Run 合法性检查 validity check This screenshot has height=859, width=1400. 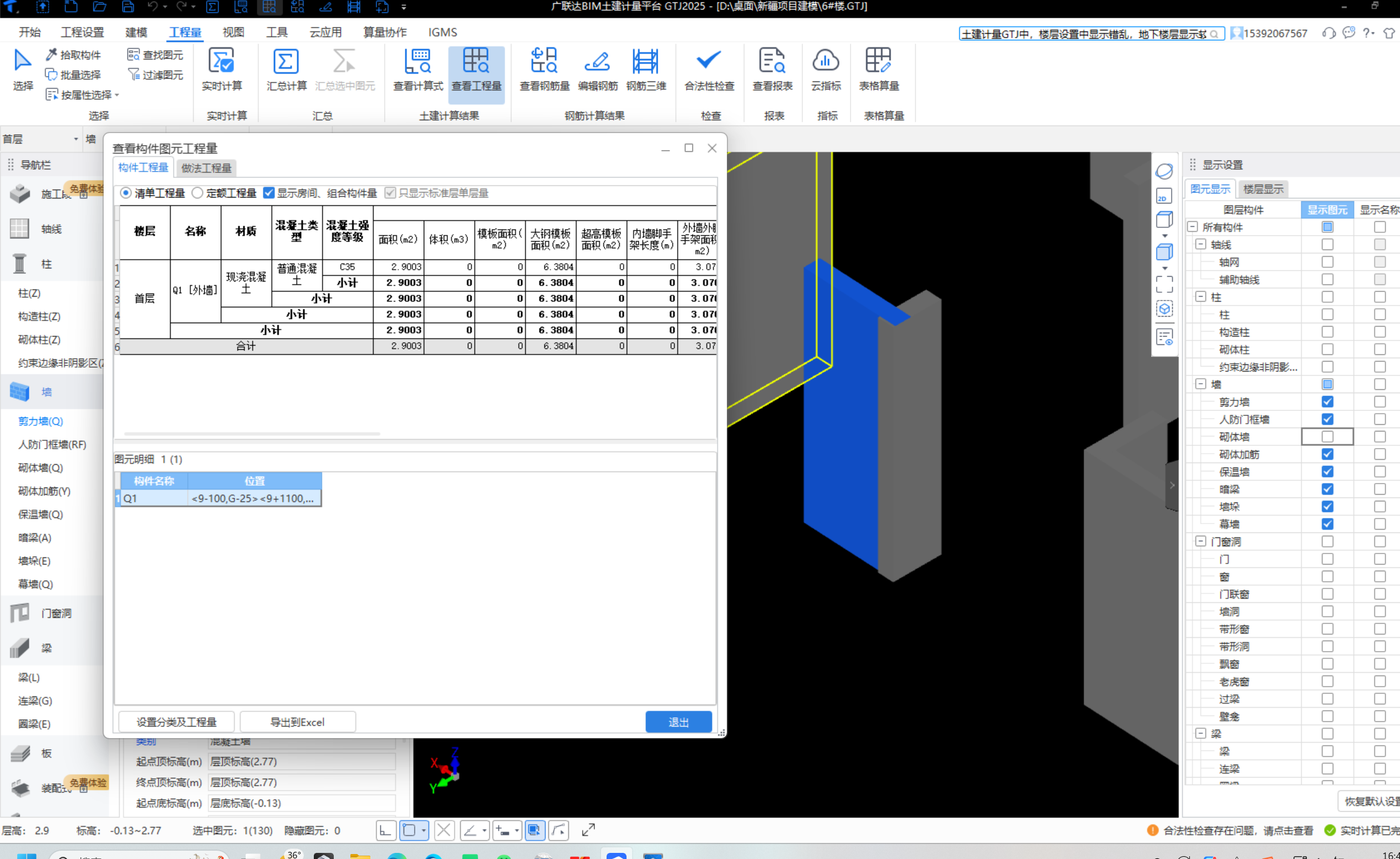709,70
